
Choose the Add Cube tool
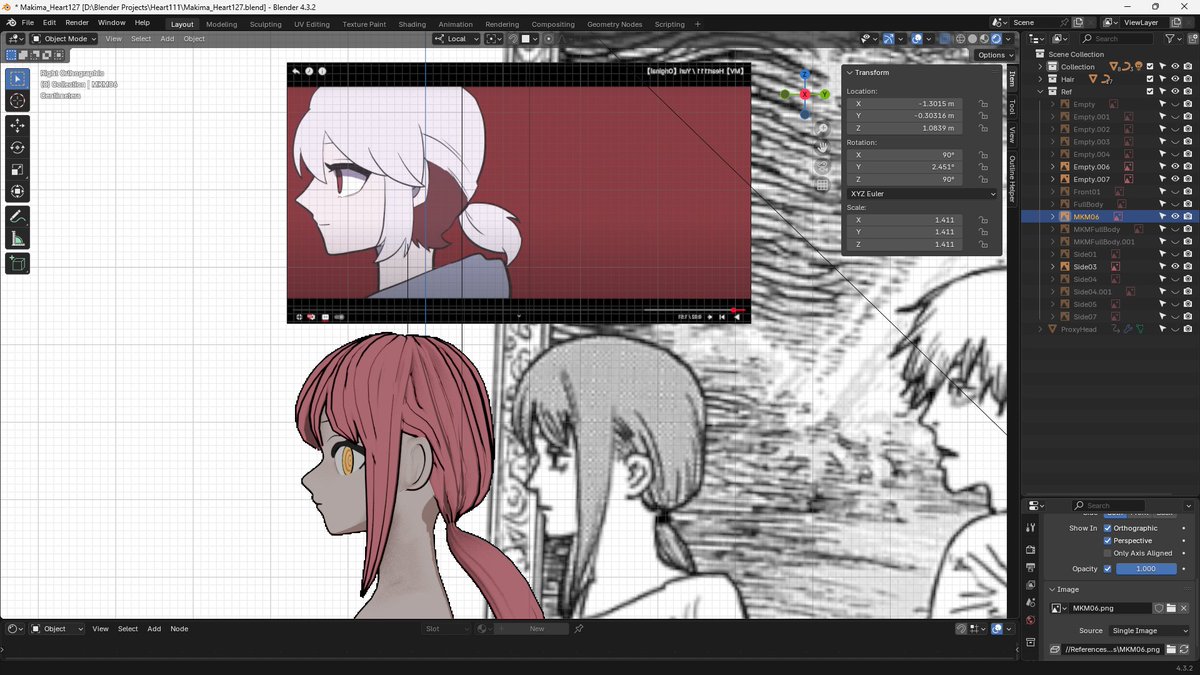pos(16,263)
